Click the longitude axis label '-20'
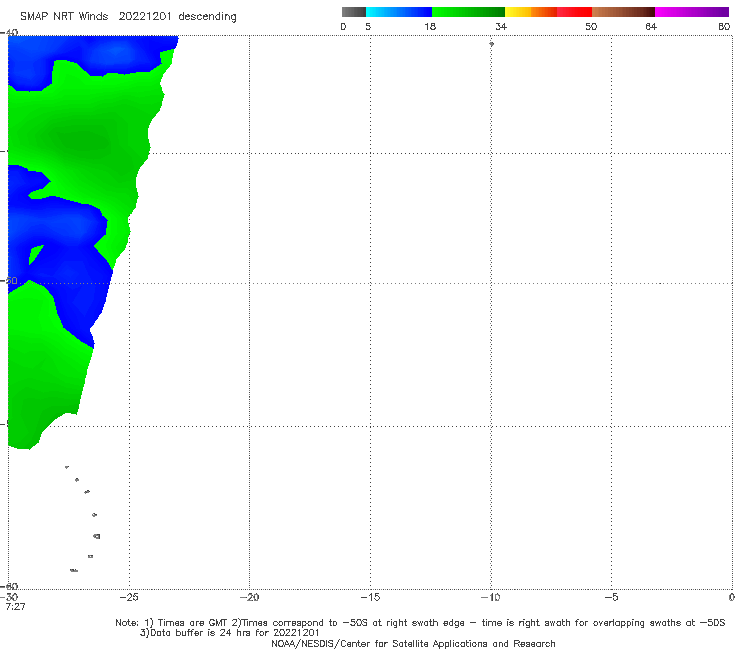 click(x=249, y=597)
